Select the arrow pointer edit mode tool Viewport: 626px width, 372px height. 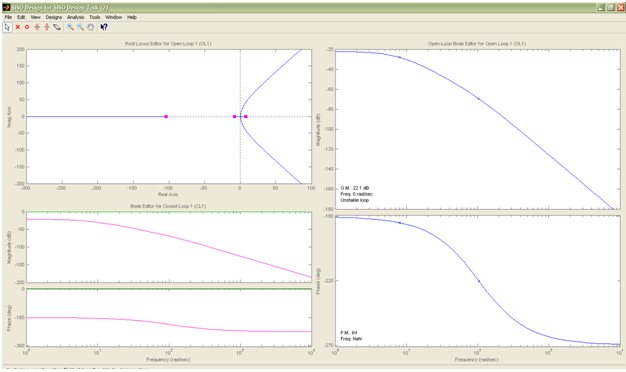point(7,27)
